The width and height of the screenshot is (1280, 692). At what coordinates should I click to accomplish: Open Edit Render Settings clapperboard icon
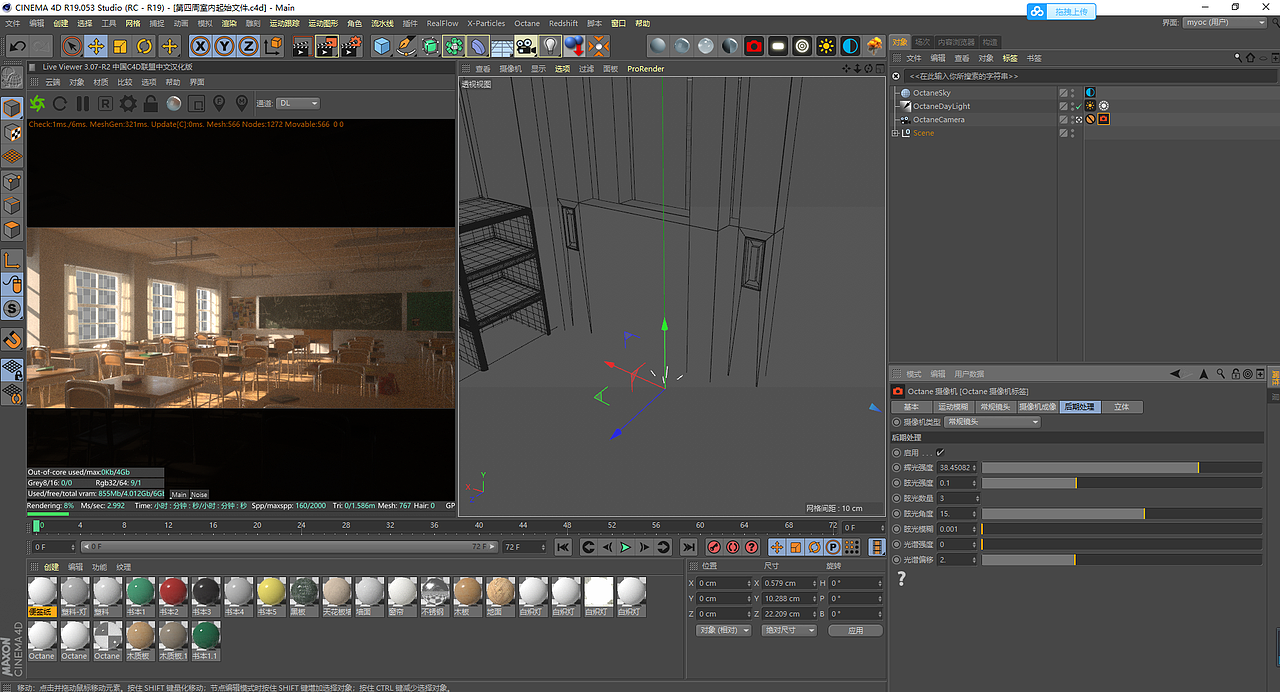pos(350,46)
